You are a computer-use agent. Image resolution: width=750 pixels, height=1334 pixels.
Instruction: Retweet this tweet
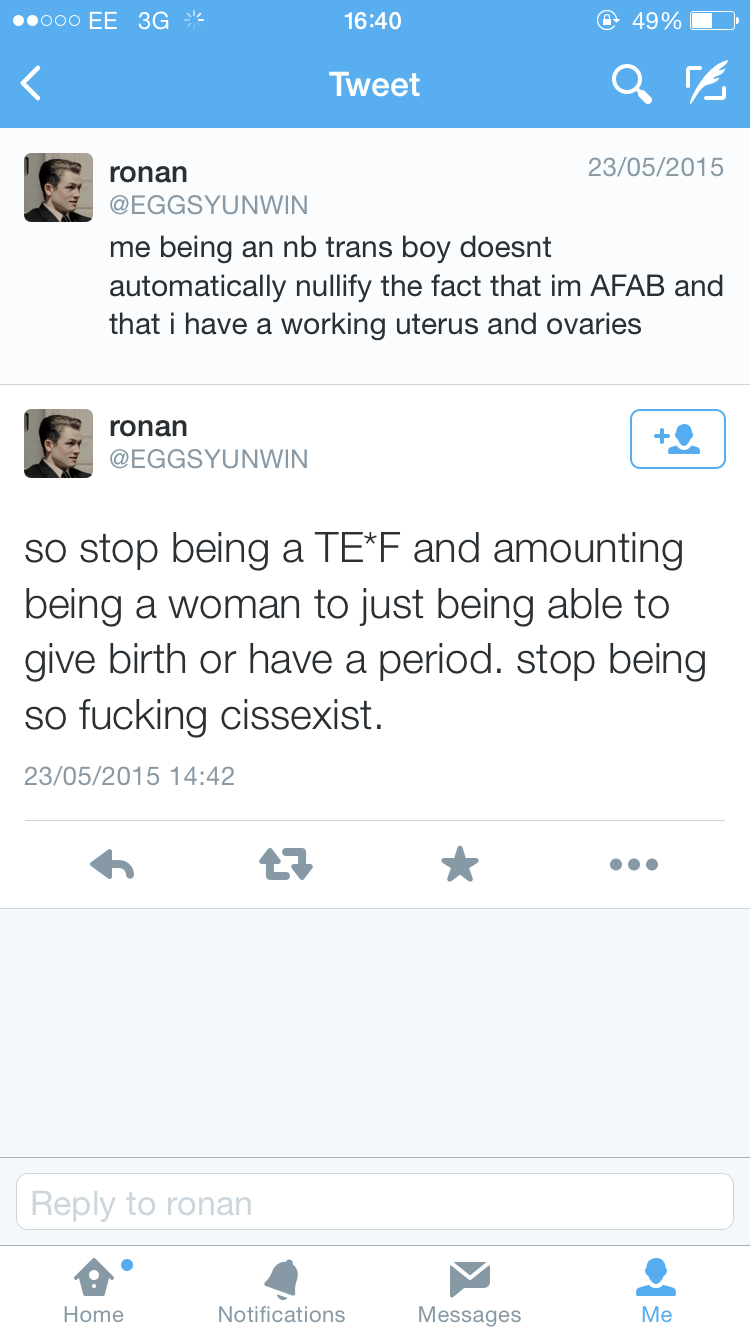point(286,864)
